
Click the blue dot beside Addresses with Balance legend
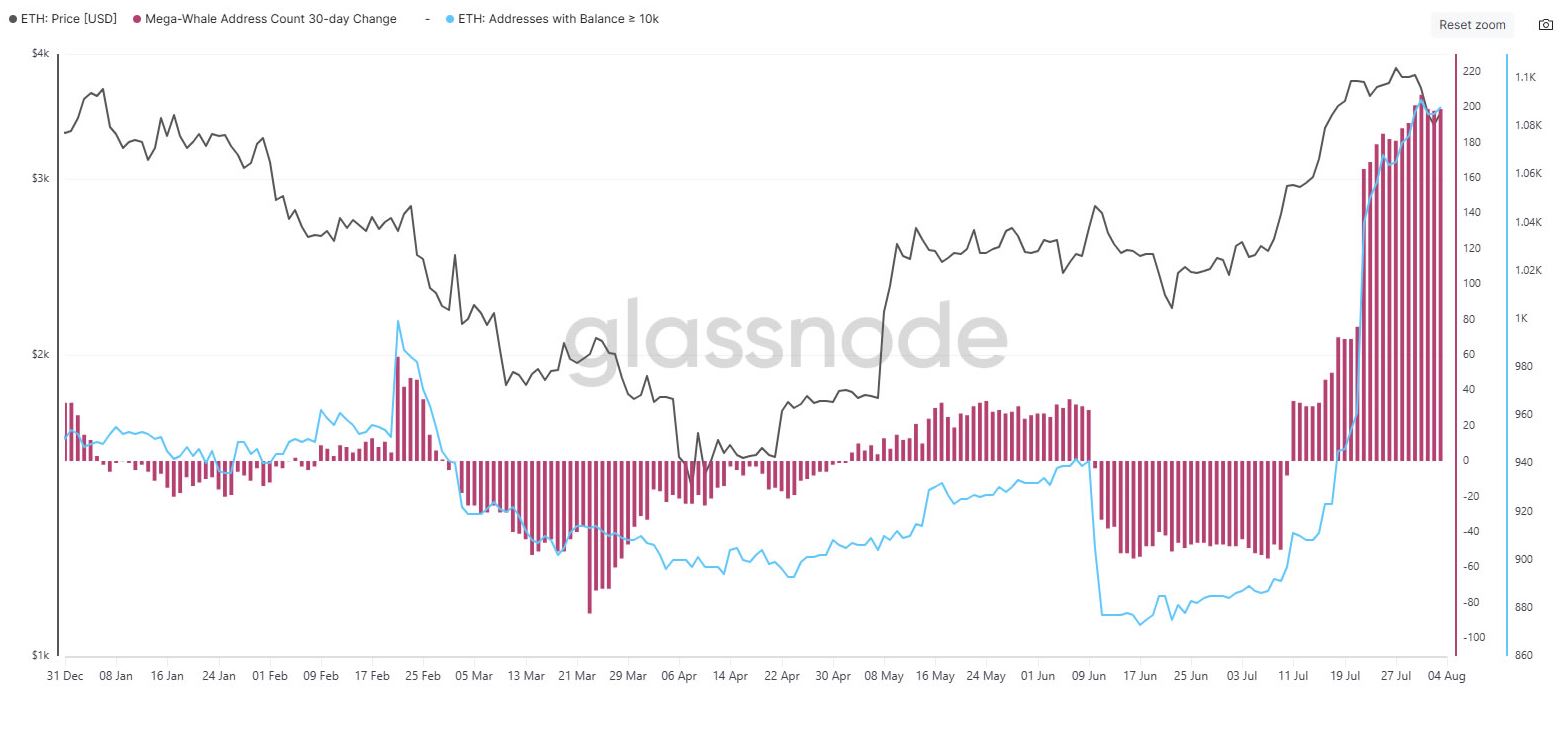point(449,19)
